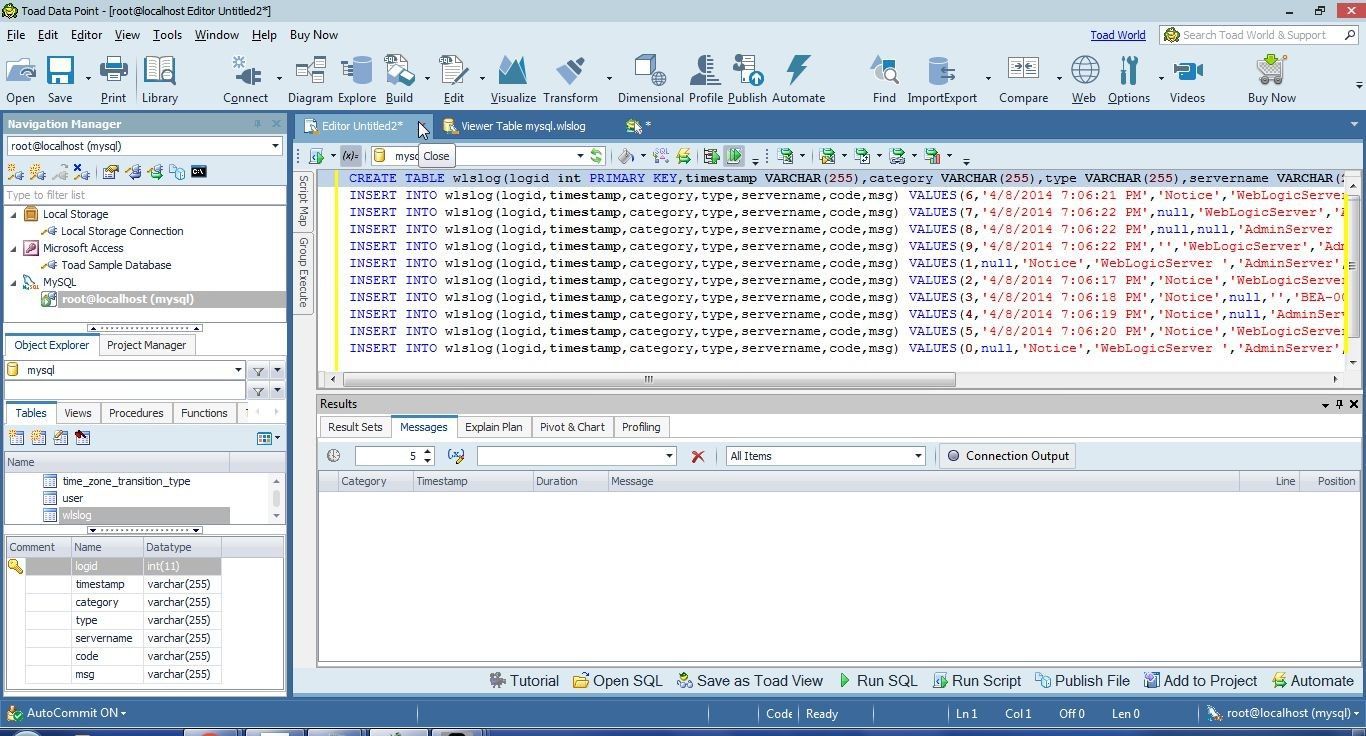Screen dimensions: 1366x736
Task: Collapse the Local Storage tree node
Action: (13, 214)
